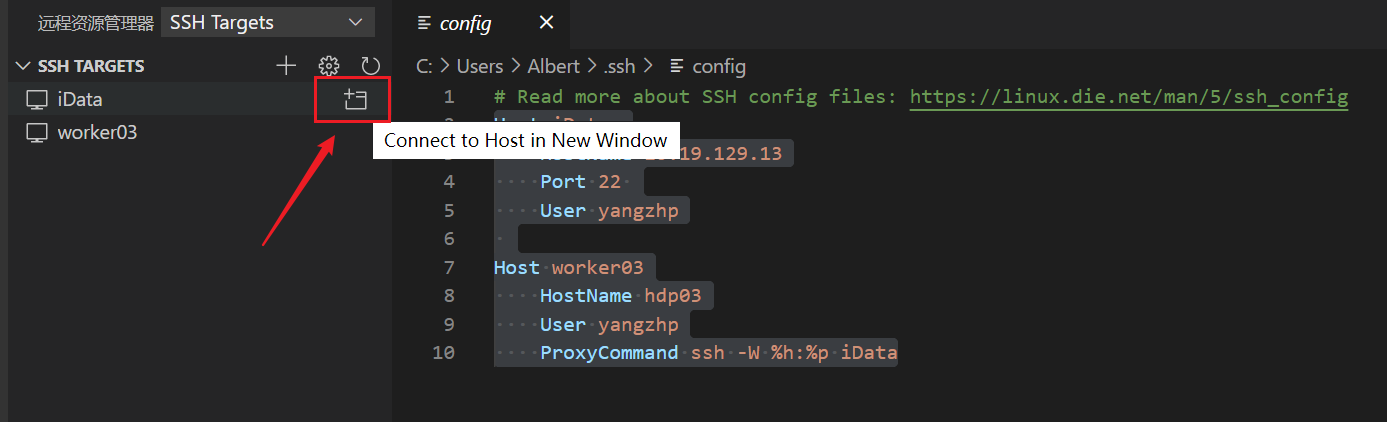Click Users in the breadcrumb path
The image size is (1387, 422).
click(480, 66)
